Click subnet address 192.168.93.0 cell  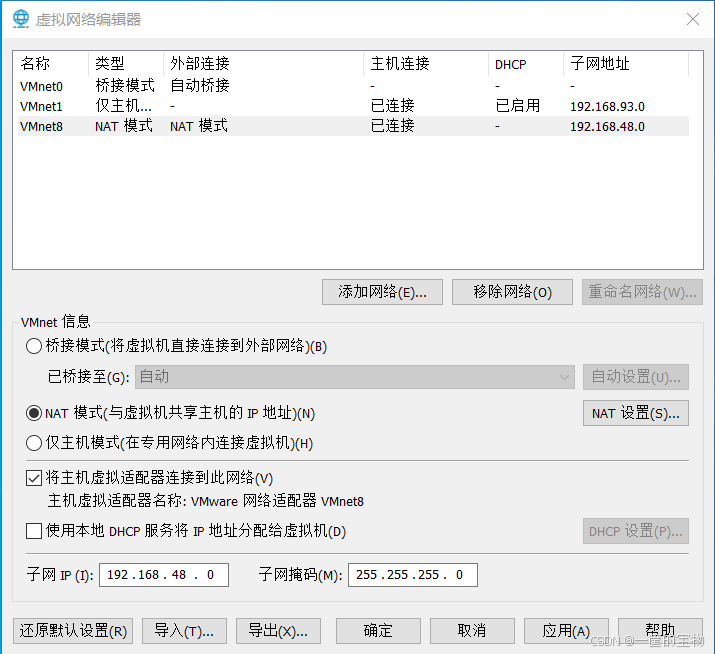click(x=607, y=106)
